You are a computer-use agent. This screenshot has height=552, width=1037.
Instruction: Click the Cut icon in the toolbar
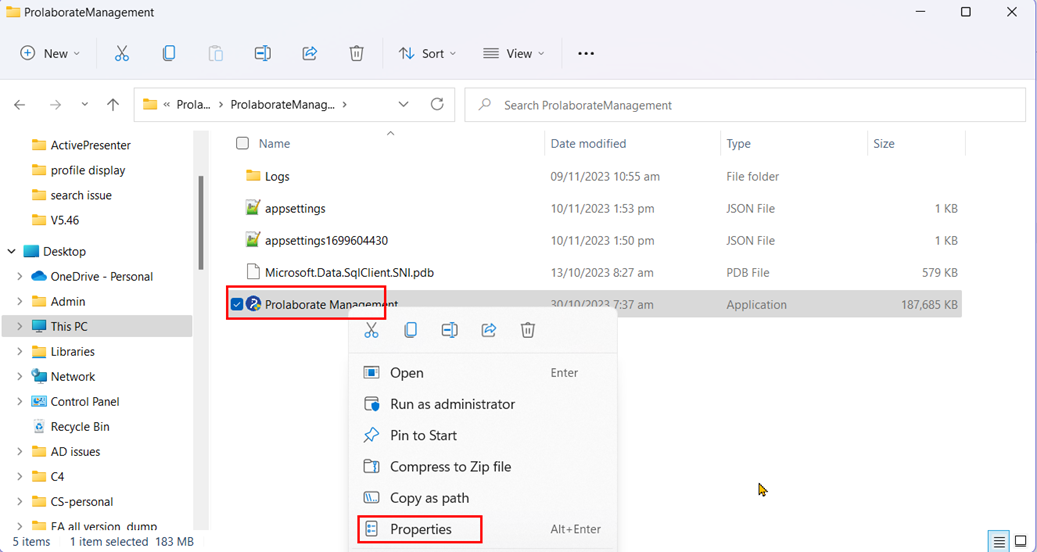coord(122,54)
